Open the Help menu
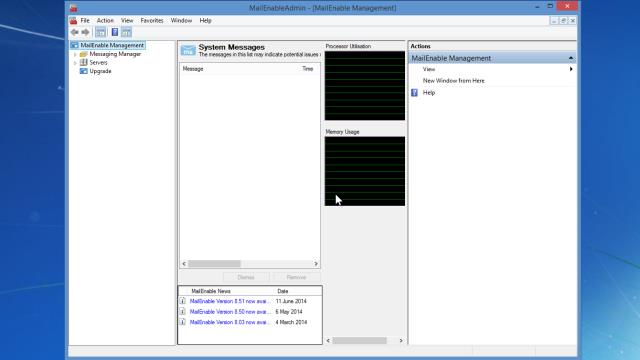Viewport: 640px width, 360px height. click(205, 20)
